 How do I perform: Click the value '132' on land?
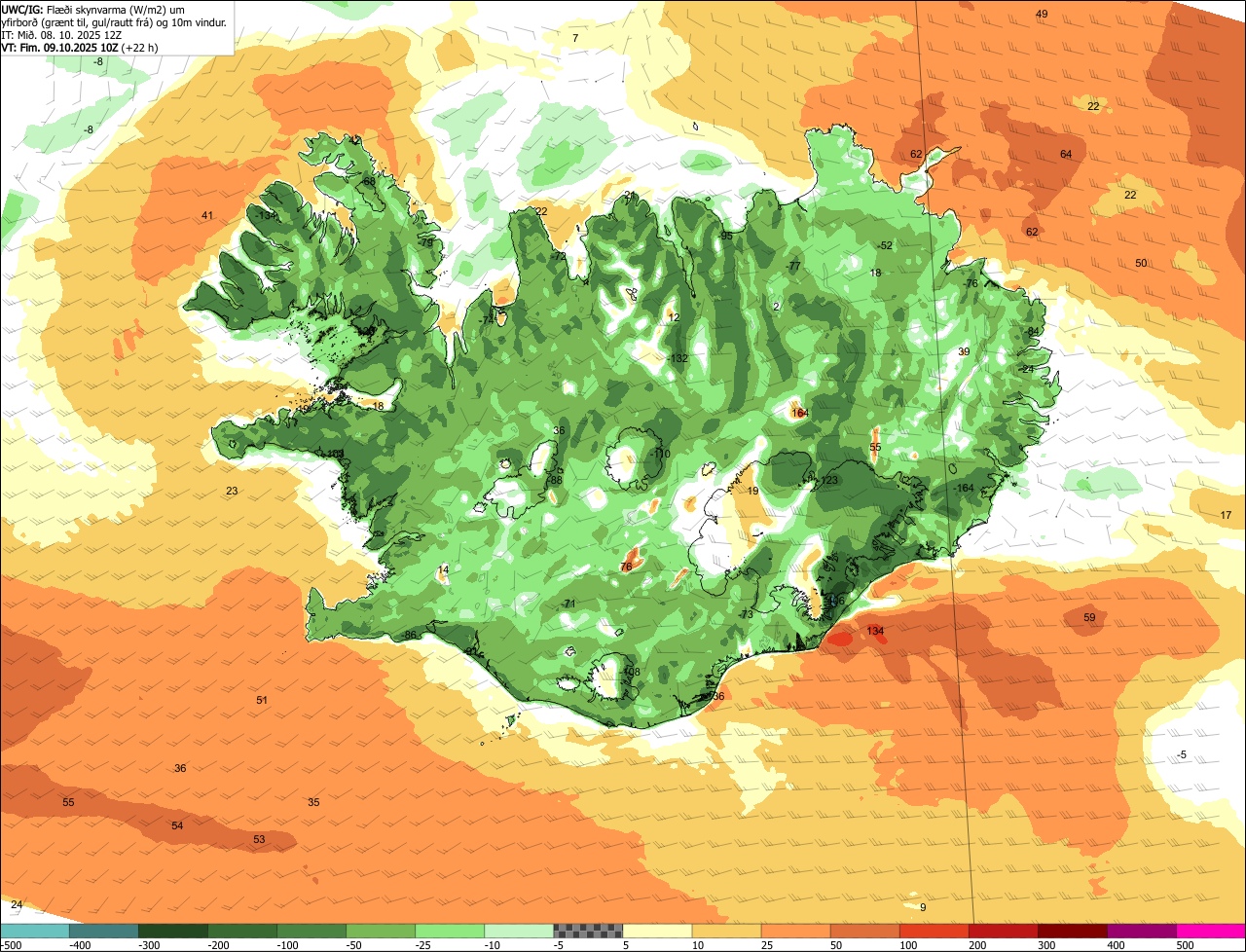[x=678, y=358]
